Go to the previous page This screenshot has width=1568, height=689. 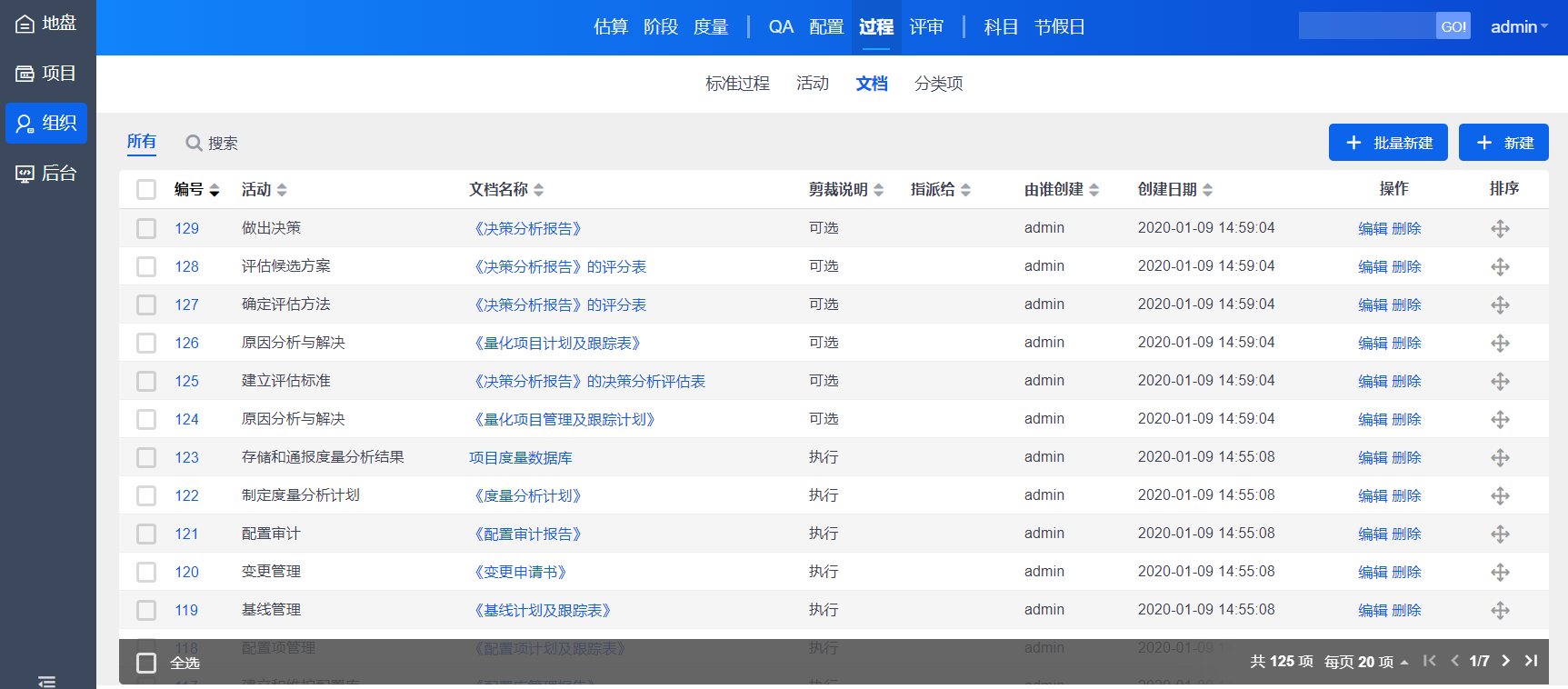(x=1455, y=661)
